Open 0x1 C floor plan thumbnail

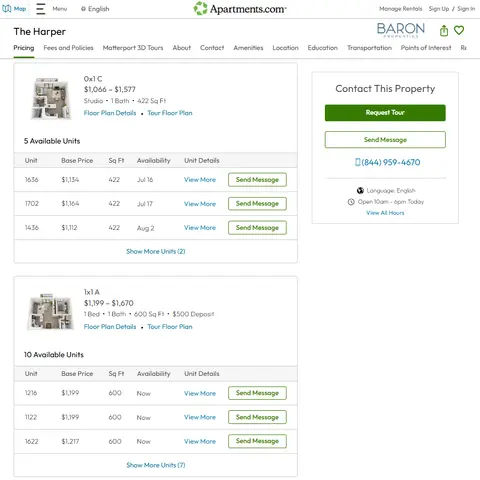51,98
